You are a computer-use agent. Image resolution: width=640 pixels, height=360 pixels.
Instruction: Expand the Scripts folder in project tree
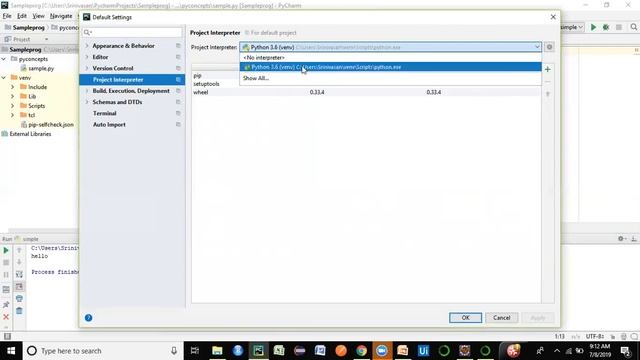[12, 106]
